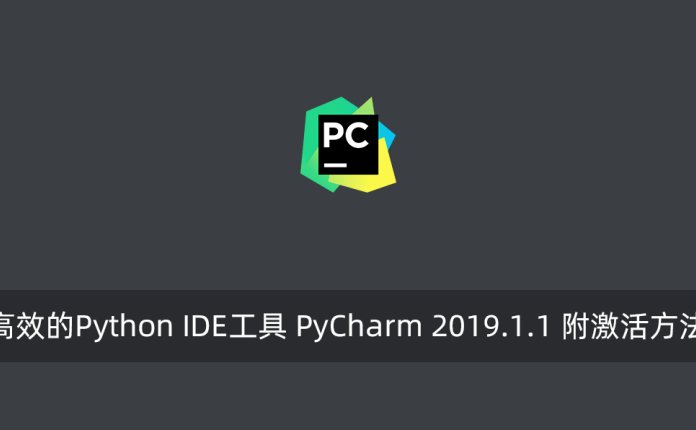Click the word Python in the caption
The width and height of the screenshot is (696, 430).
tap(124, 327)
